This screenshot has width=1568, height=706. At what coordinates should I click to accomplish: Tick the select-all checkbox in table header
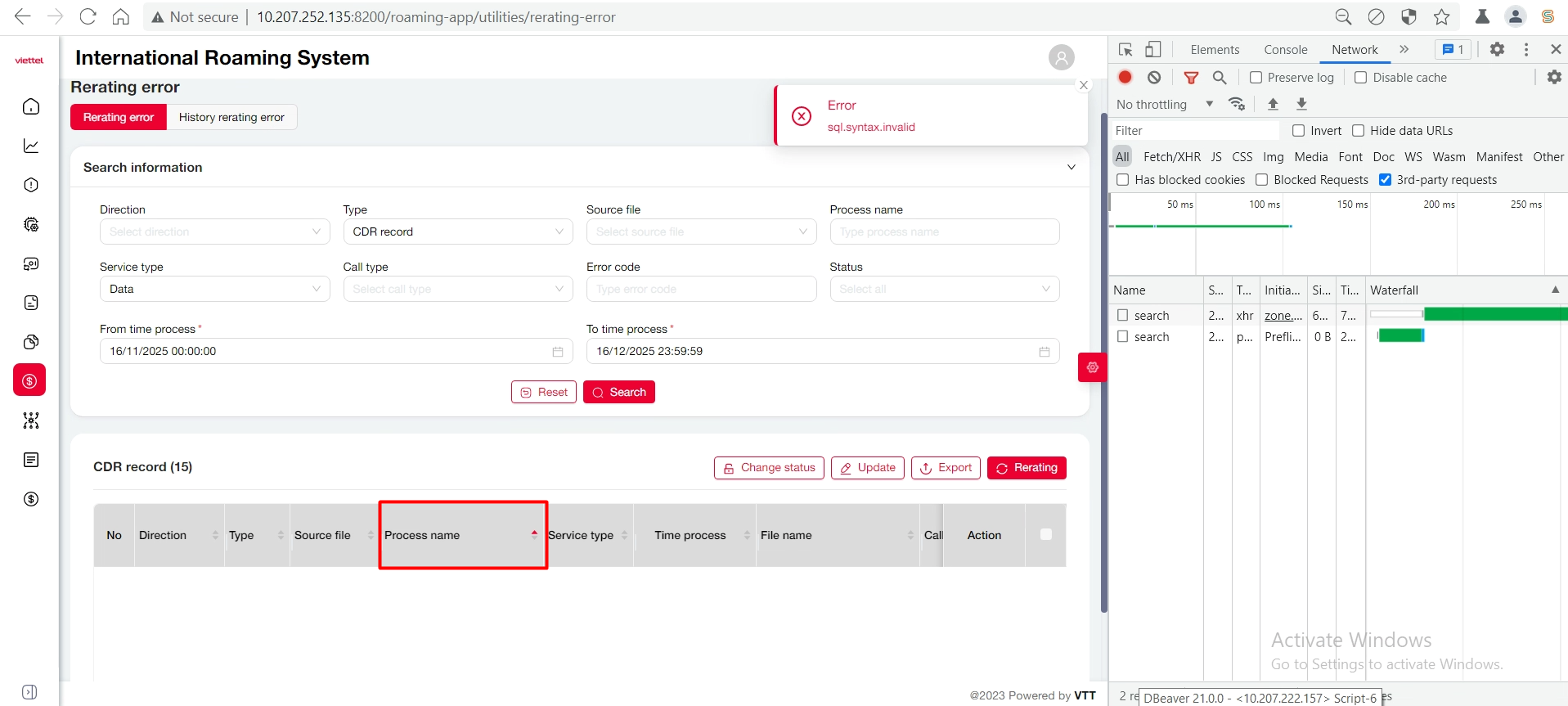1045,534
